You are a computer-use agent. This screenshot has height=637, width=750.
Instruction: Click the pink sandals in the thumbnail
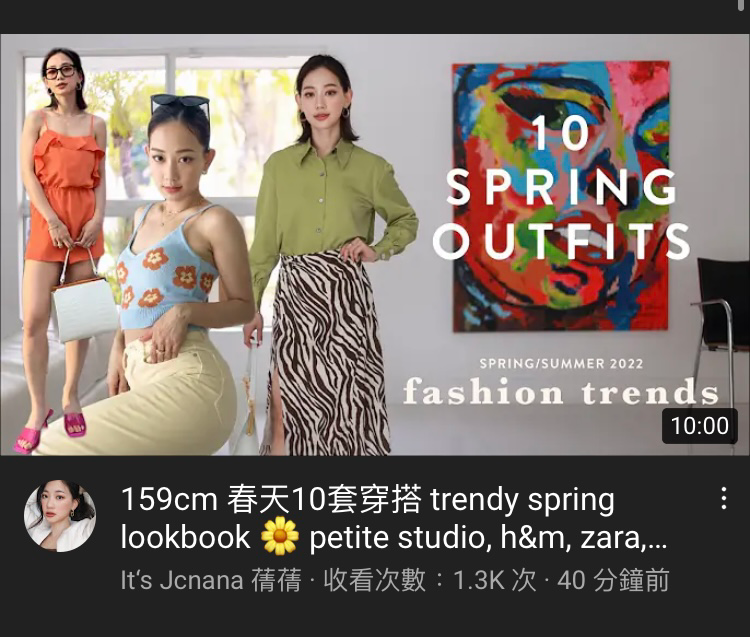pyautogui.click(x=50, y=429)
